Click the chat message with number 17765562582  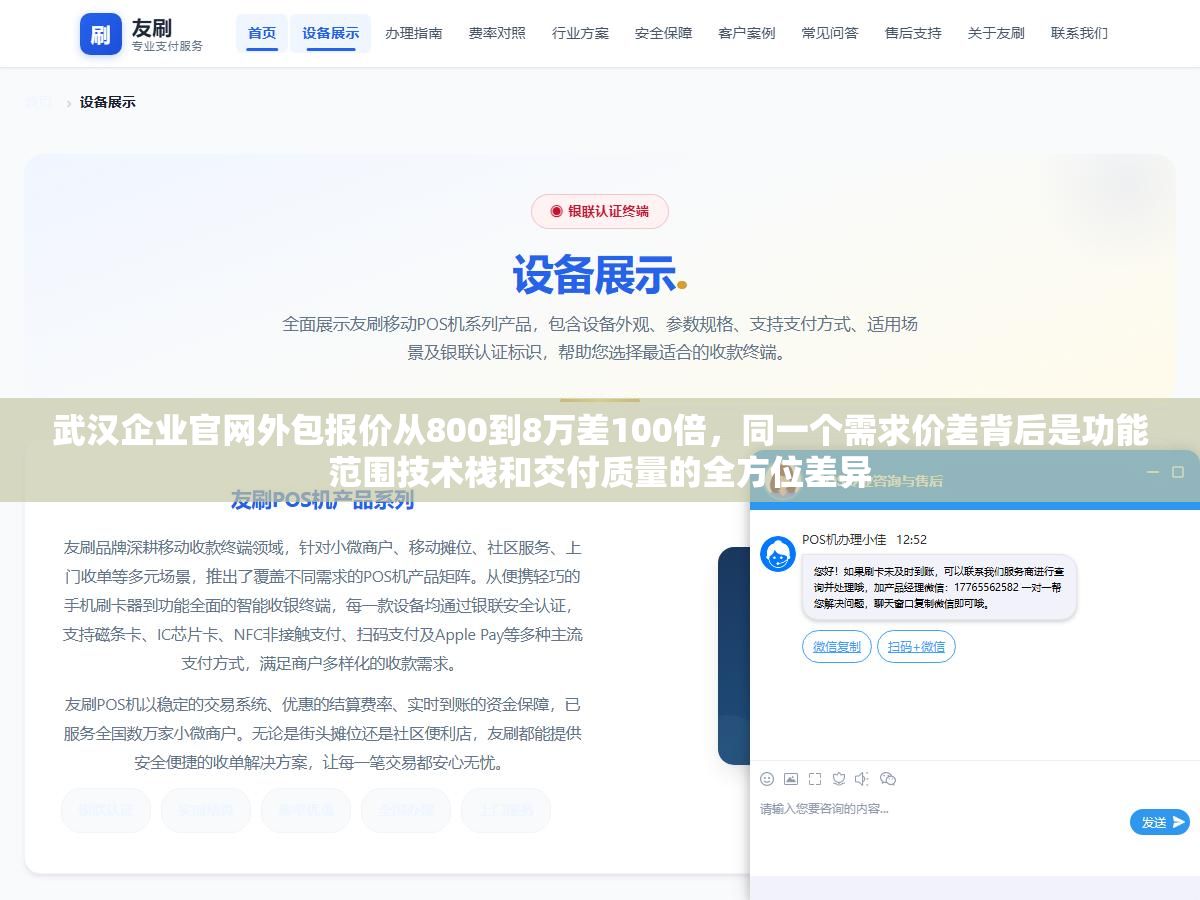tap(939, 588)
